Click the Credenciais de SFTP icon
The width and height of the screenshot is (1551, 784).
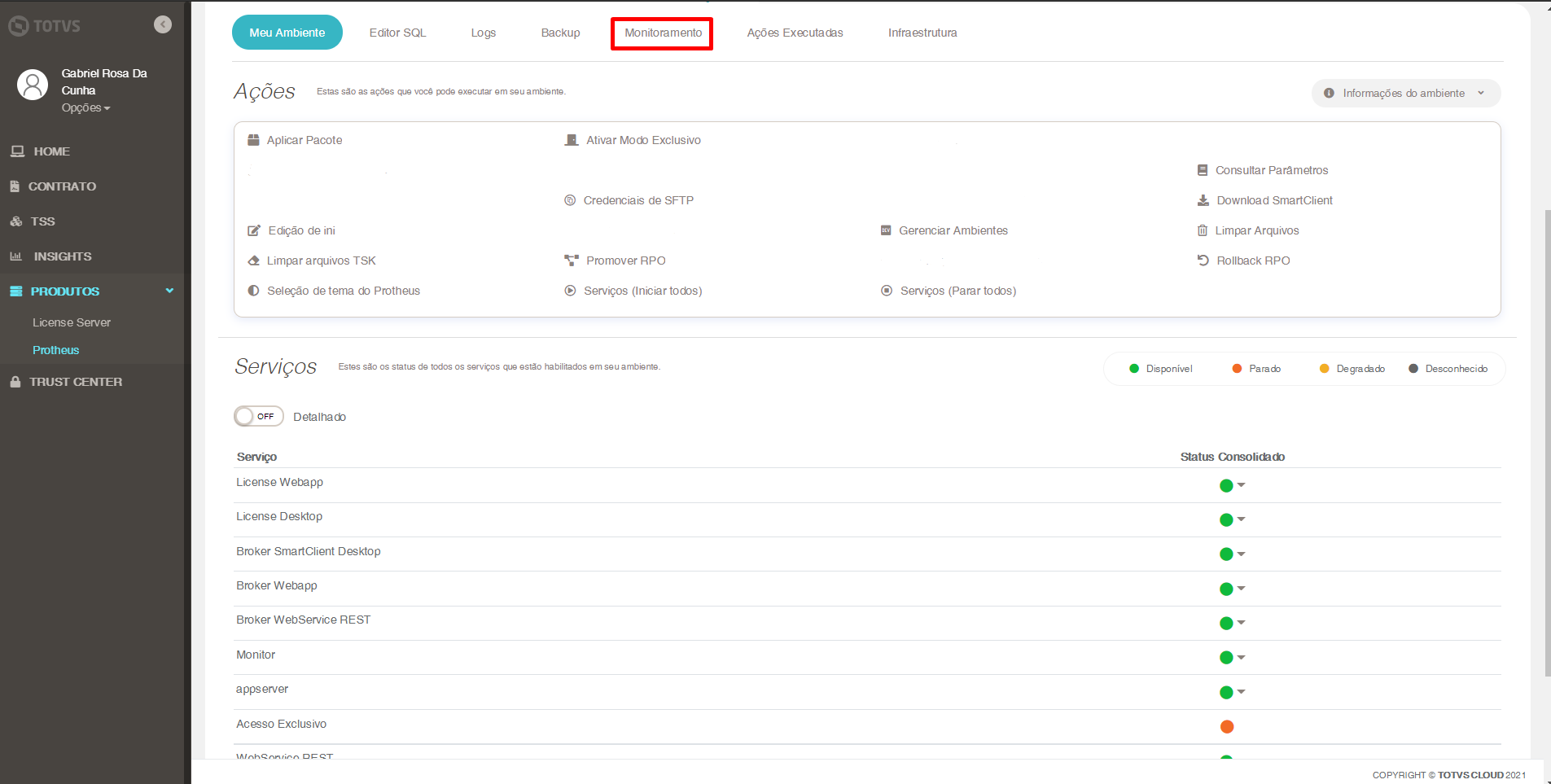pyautogui.click(x=570, y=200)
